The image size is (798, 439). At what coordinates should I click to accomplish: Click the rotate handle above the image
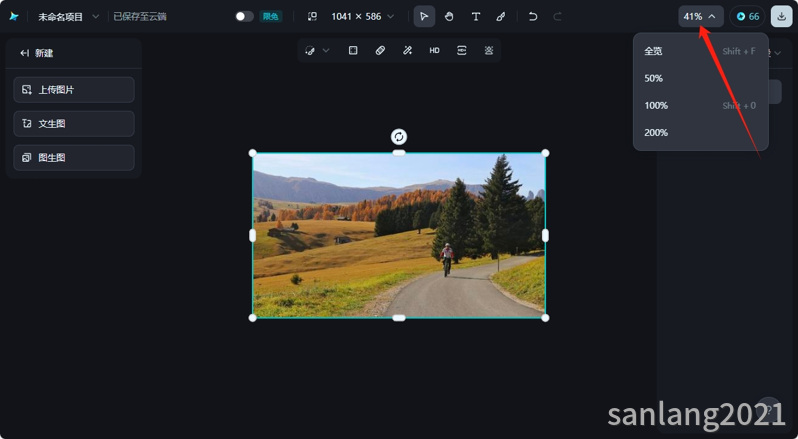(x=399, y=137)
